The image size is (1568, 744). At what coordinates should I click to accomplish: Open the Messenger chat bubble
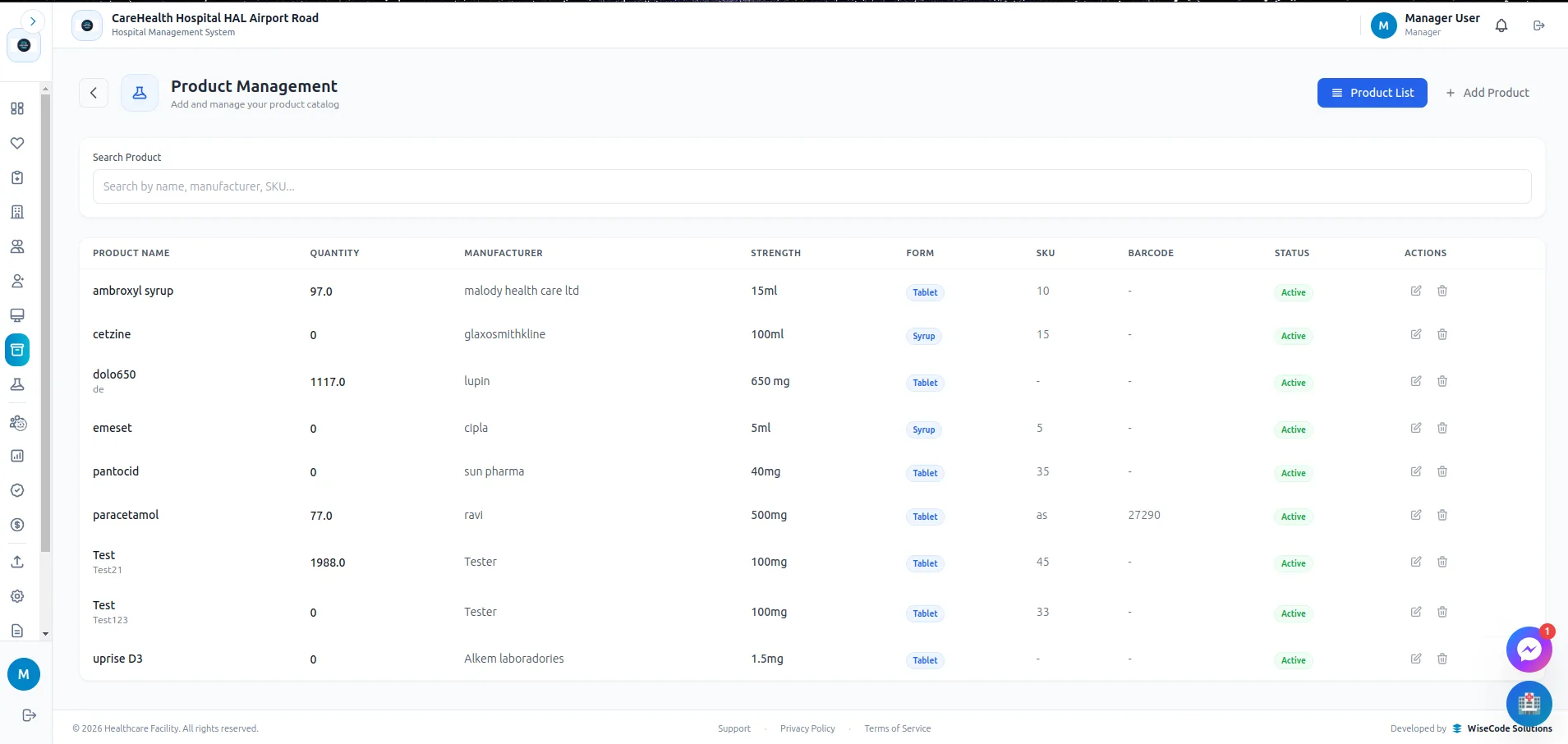(x=1529, y=650)
